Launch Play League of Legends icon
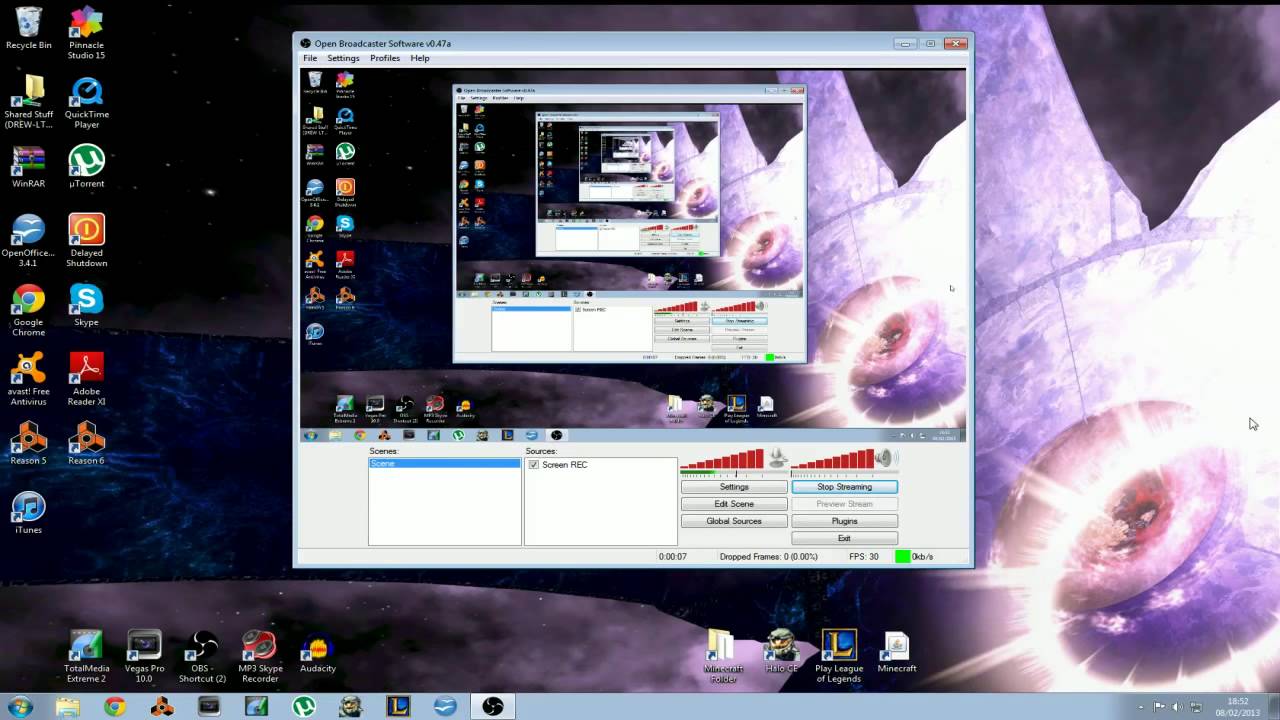This screenshot has height=720, width=1280. [x=839, y=656]
